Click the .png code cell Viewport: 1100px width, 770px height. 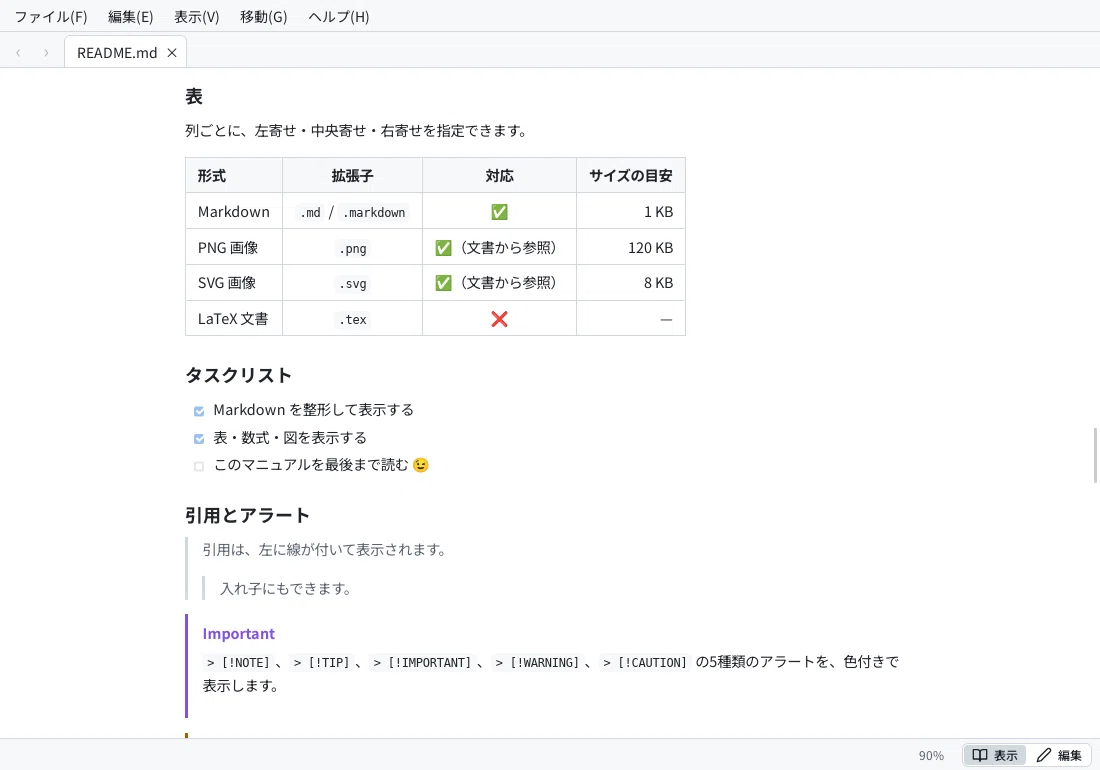click(352, 248)
